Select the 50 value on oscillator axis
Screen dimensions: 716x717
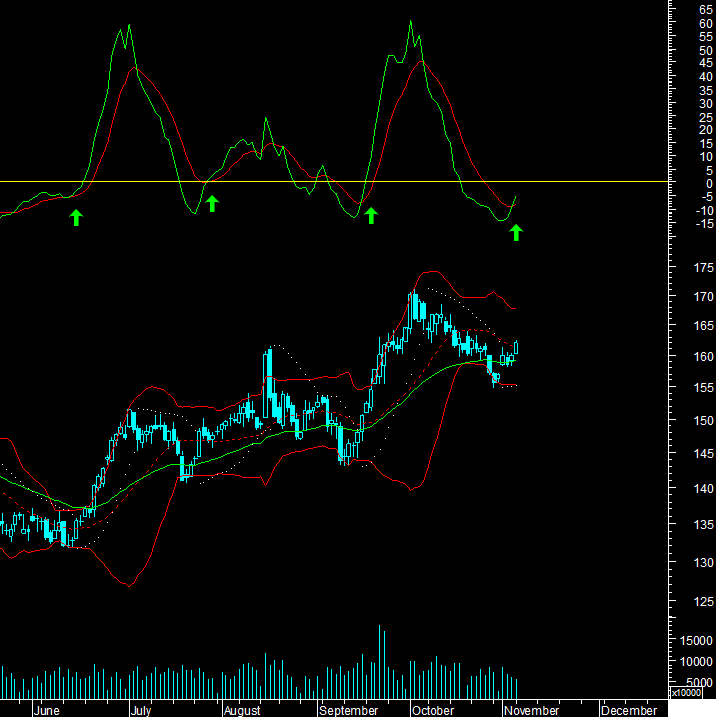tap(706, 50)
